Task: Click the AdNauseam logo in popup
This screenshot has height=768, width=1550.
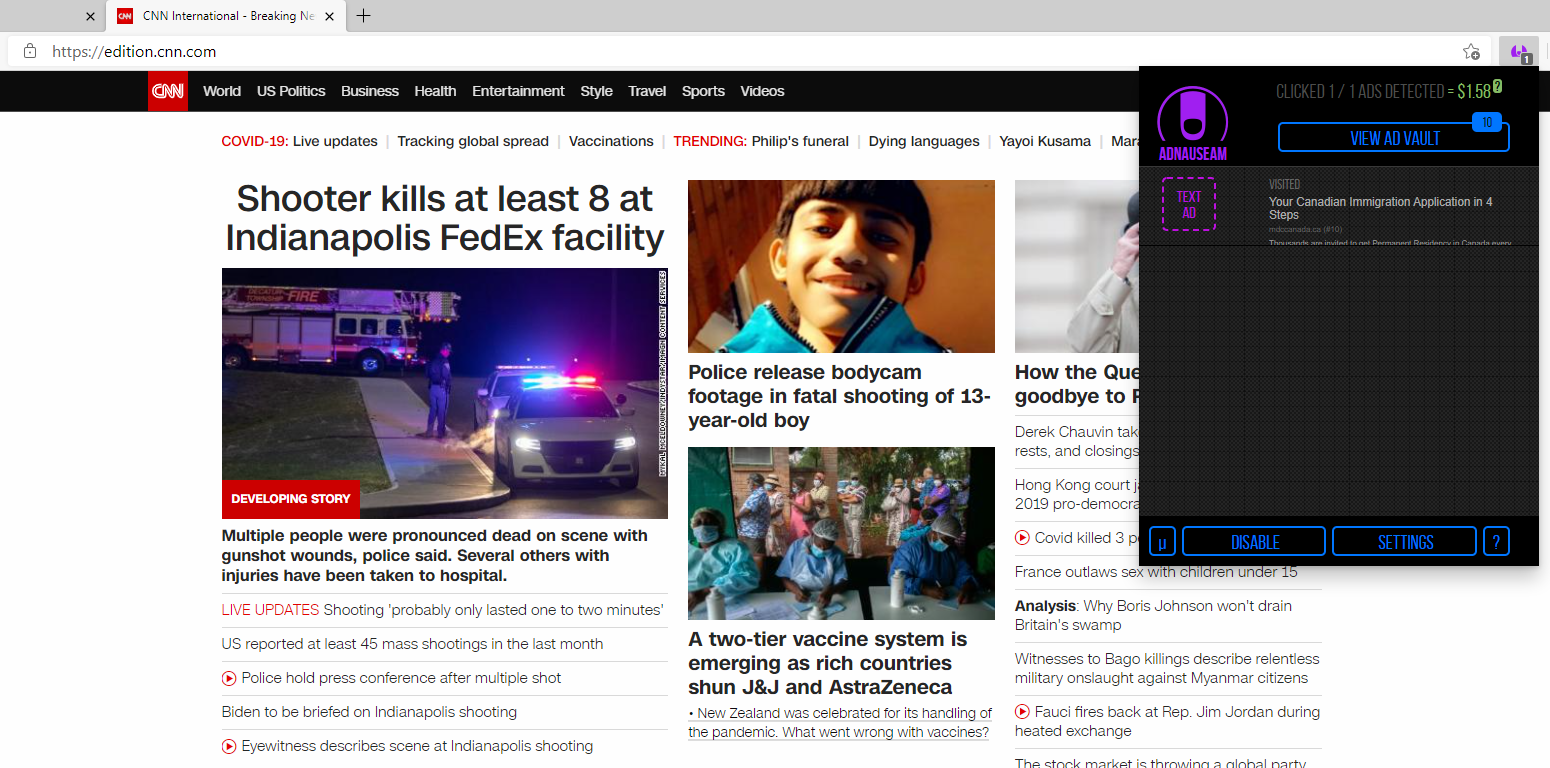Action: coord(1192,124)
